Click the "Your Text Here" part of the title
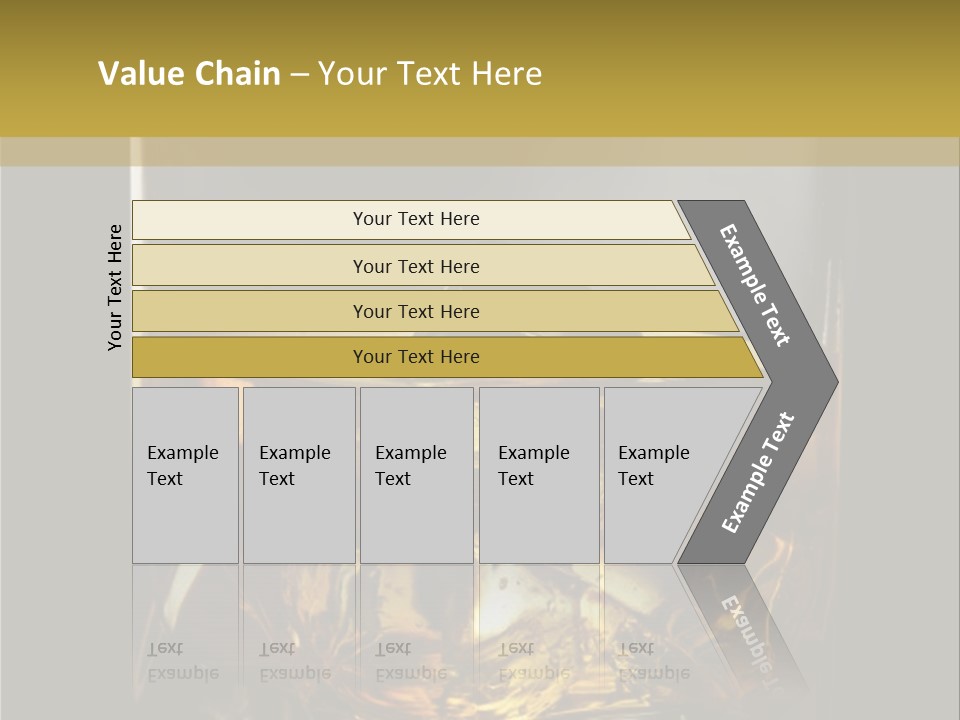 point(430,74)
